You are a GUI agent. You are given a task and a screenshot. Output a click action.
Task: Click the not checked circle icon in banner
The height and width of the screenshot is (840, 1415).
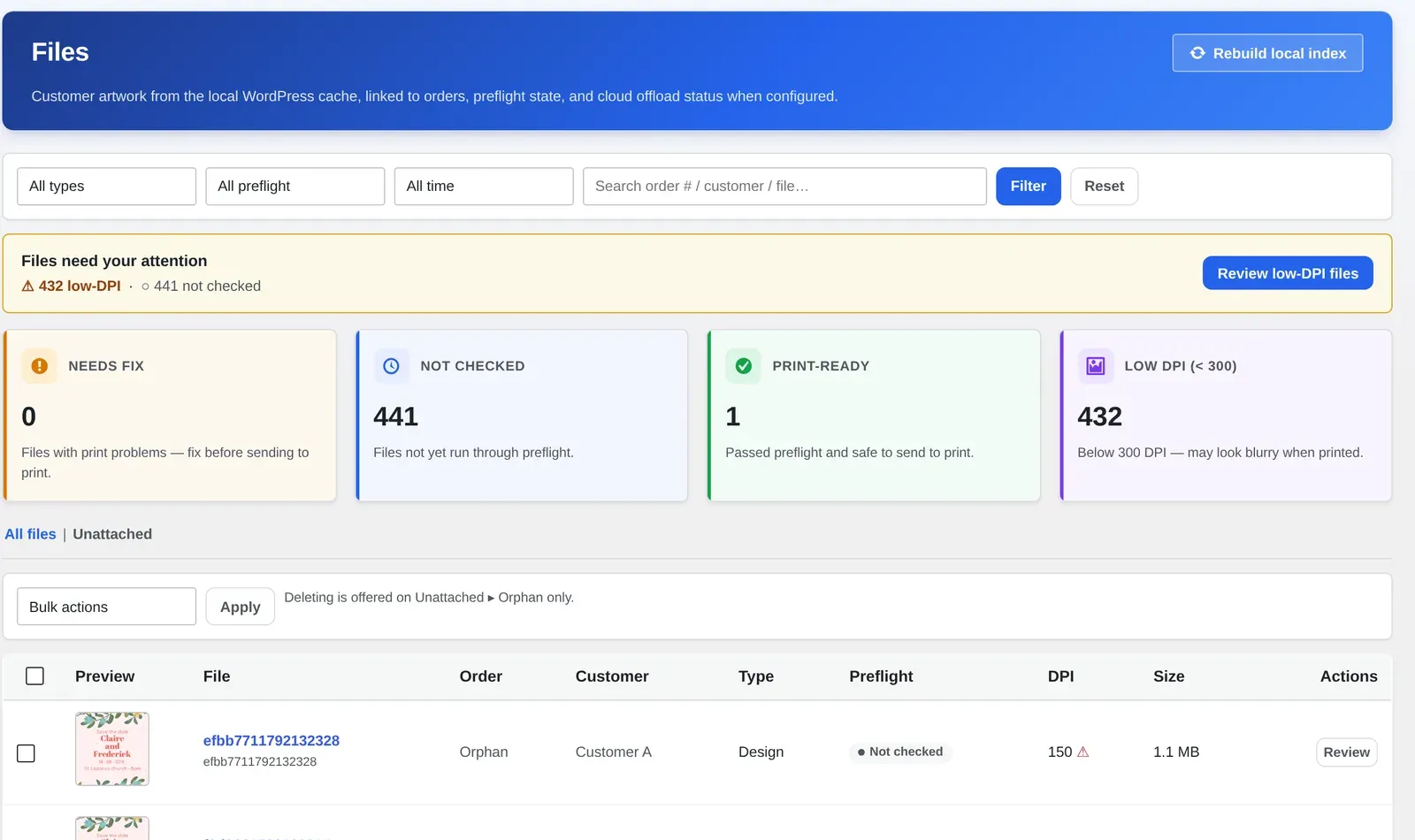[145, 286]
